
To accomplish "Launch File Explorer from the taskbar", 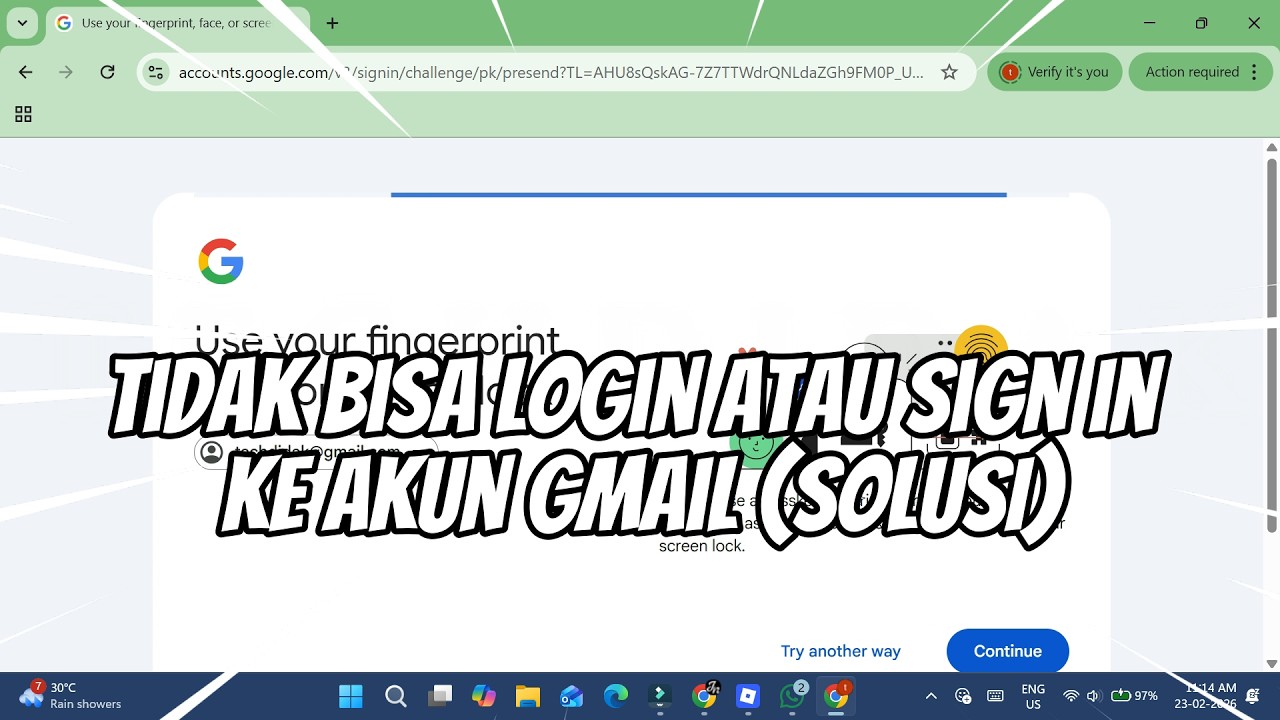I will coord(527,696).
